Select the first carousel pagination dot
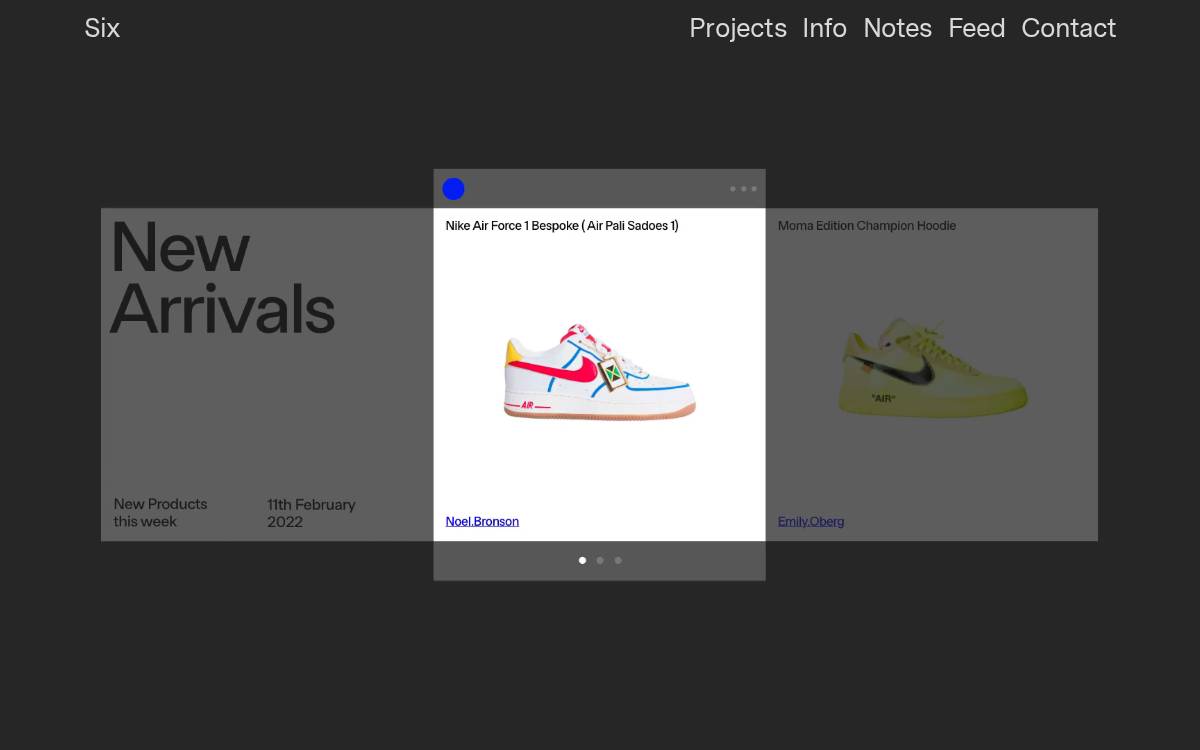The width and height of the screenshot is (1200, 750). click(582, 560)
